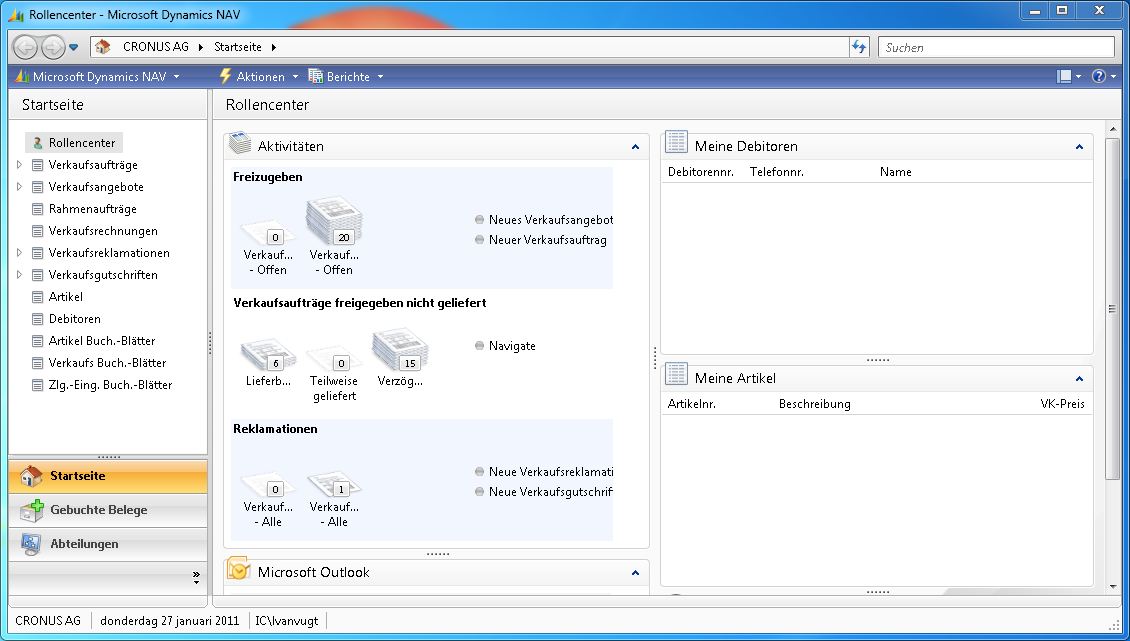Click Neues Verkaufsangebot action

point(545,220)
